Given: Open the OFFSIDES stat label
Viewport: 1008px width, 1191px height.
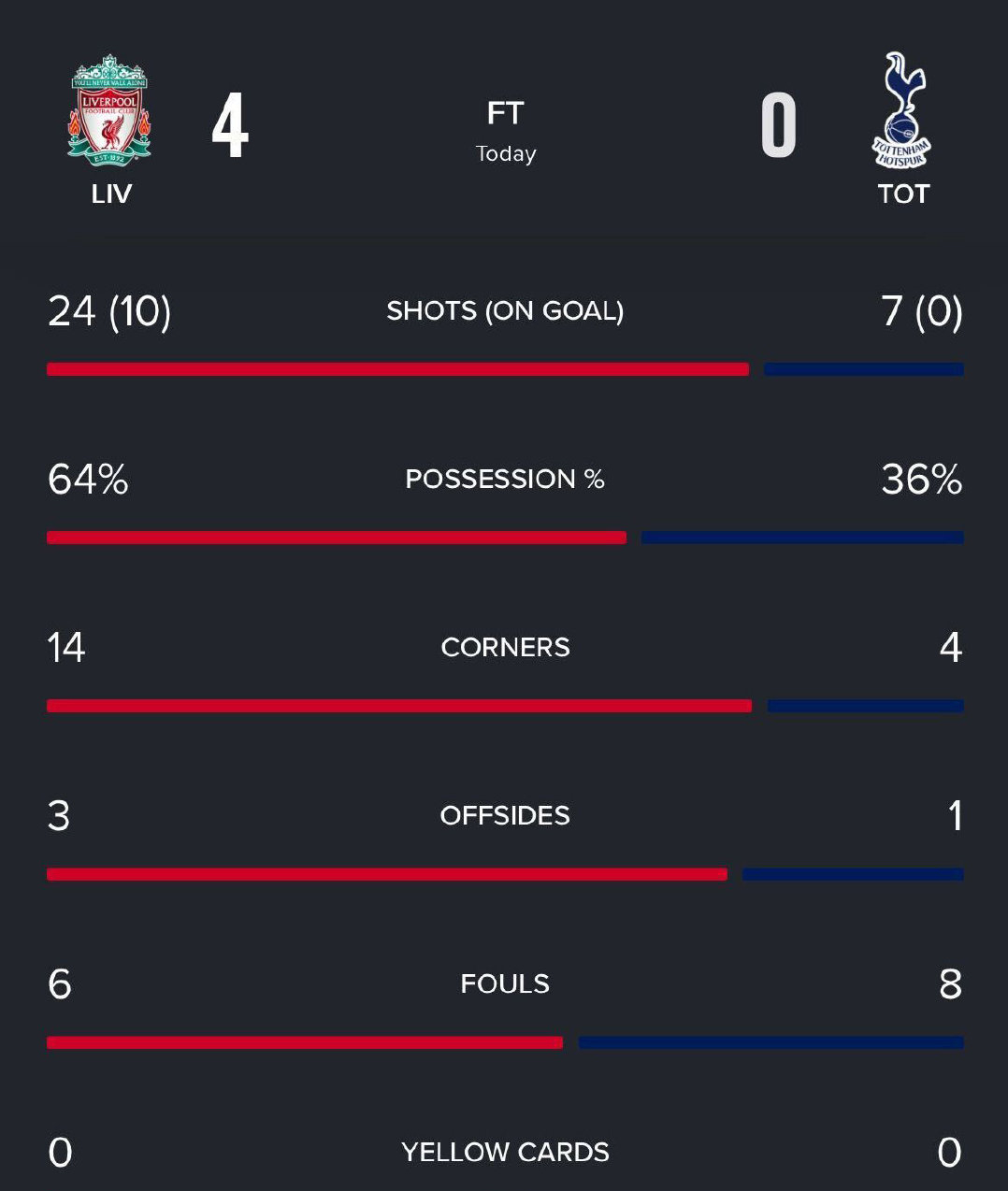Looking at the screenshot, I should point(505,815).
